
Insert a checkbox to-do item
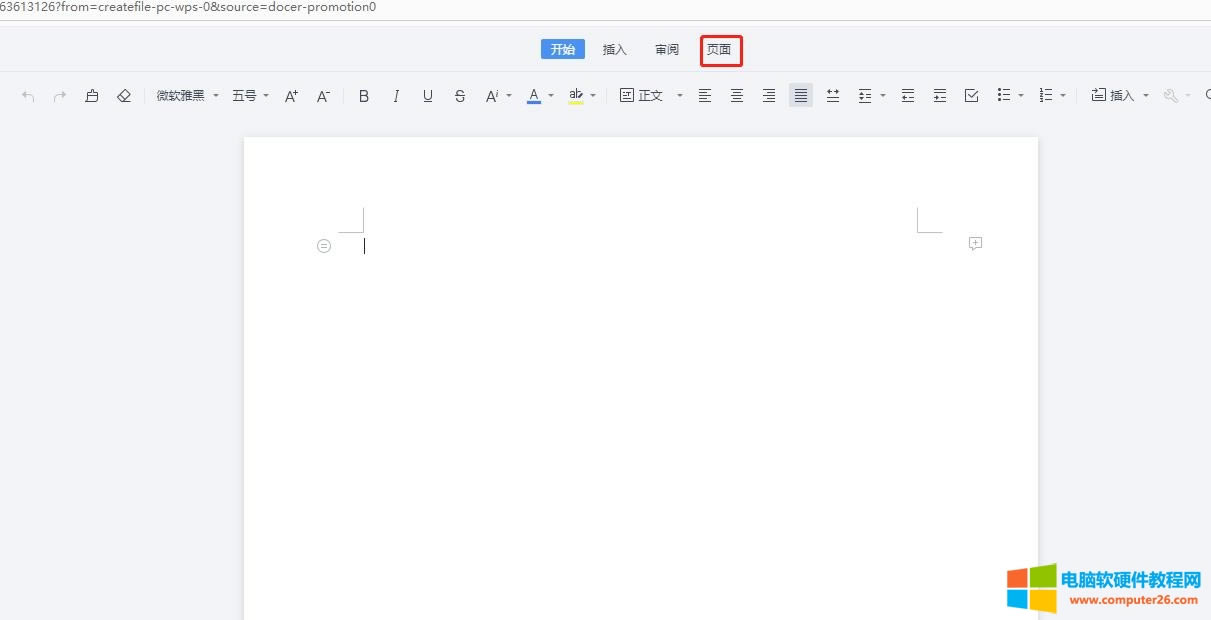pos(971,96)
